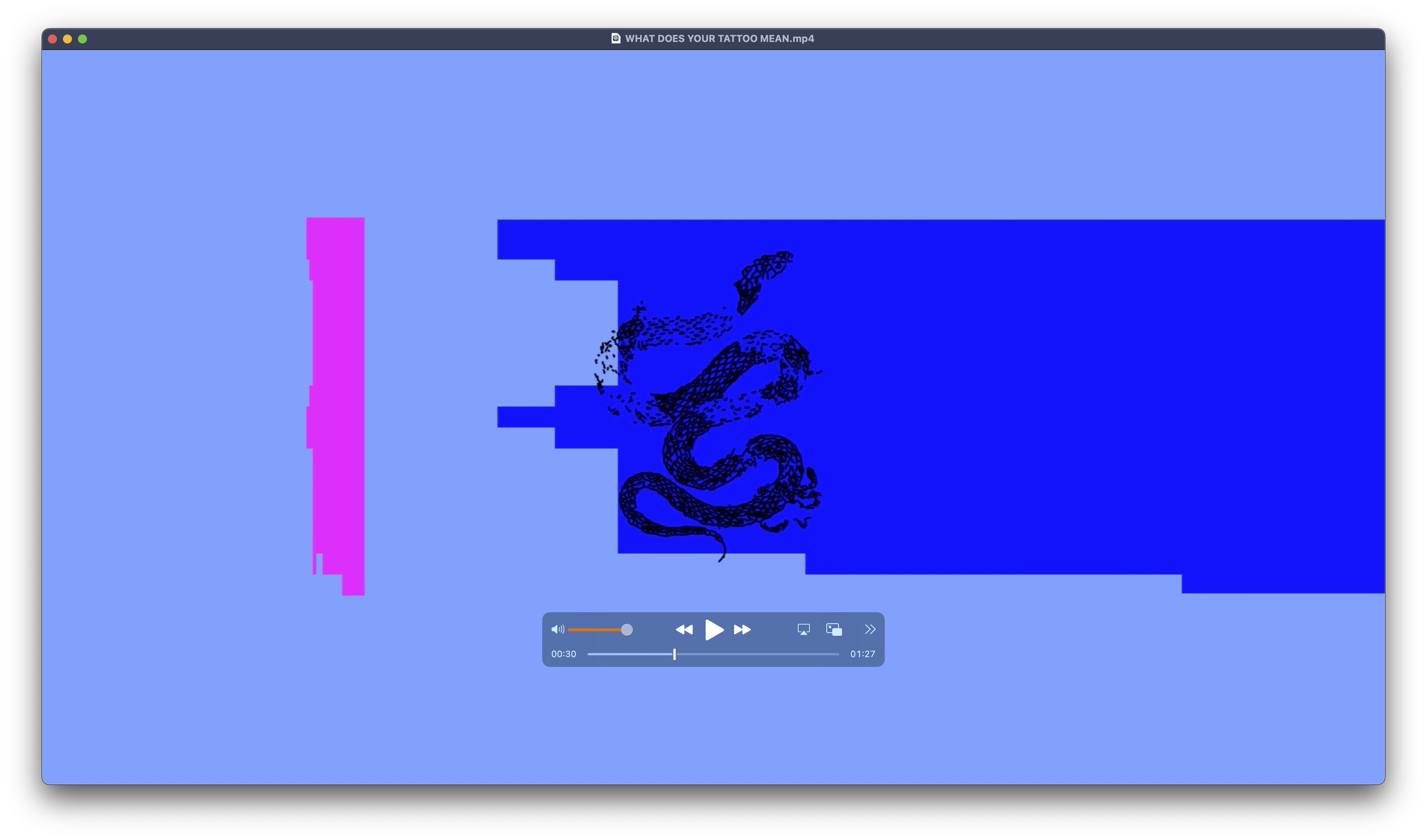Enter full screen with green button

tap(83, 39)
